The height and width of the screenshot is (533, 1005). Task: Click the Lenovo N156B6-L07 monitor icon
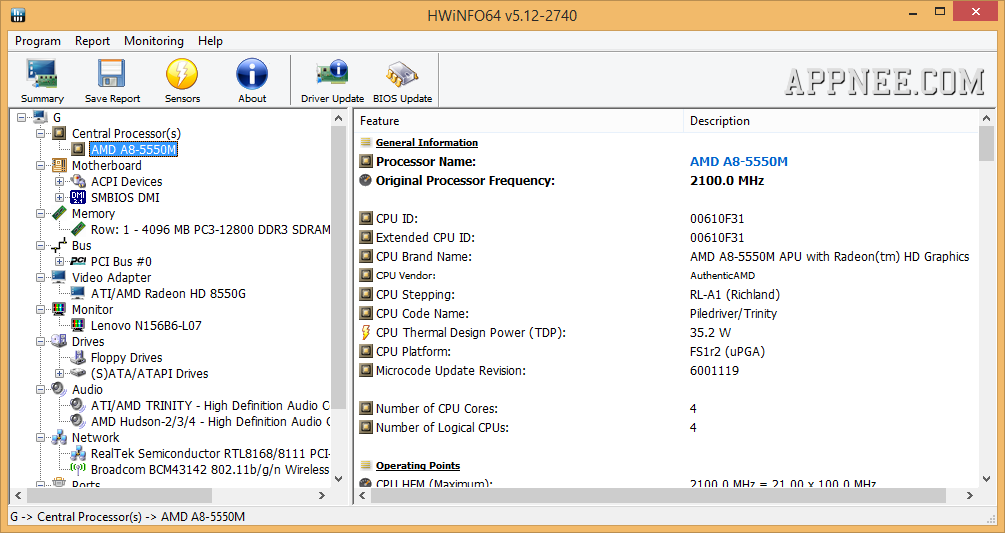tap(78, 325)
